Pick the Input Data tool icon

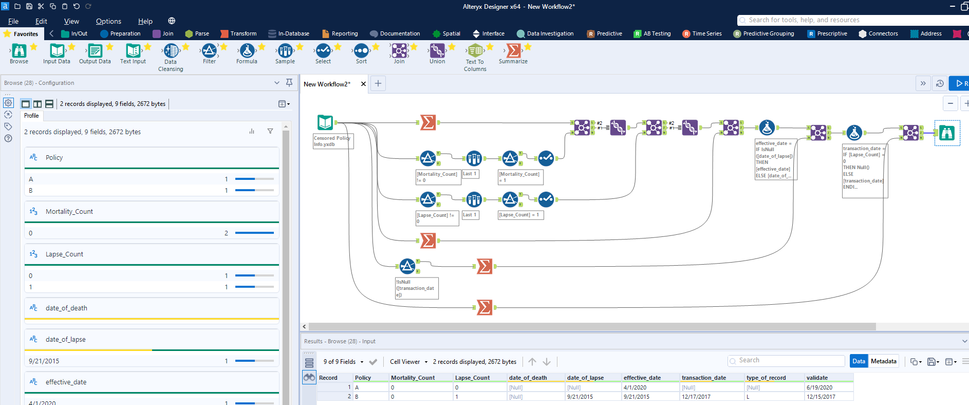point(56,51)
